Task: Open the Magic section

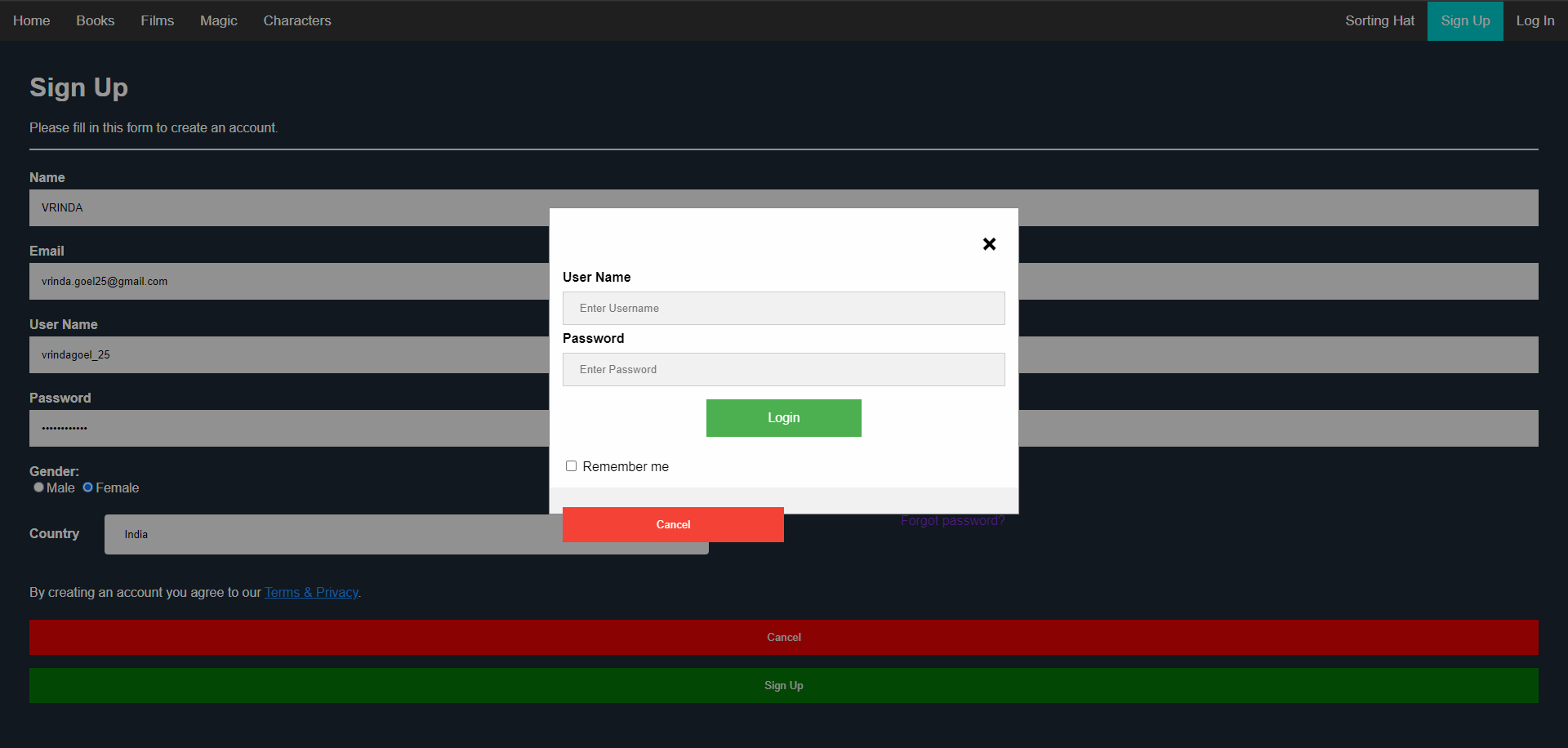Action: (218, 20)
